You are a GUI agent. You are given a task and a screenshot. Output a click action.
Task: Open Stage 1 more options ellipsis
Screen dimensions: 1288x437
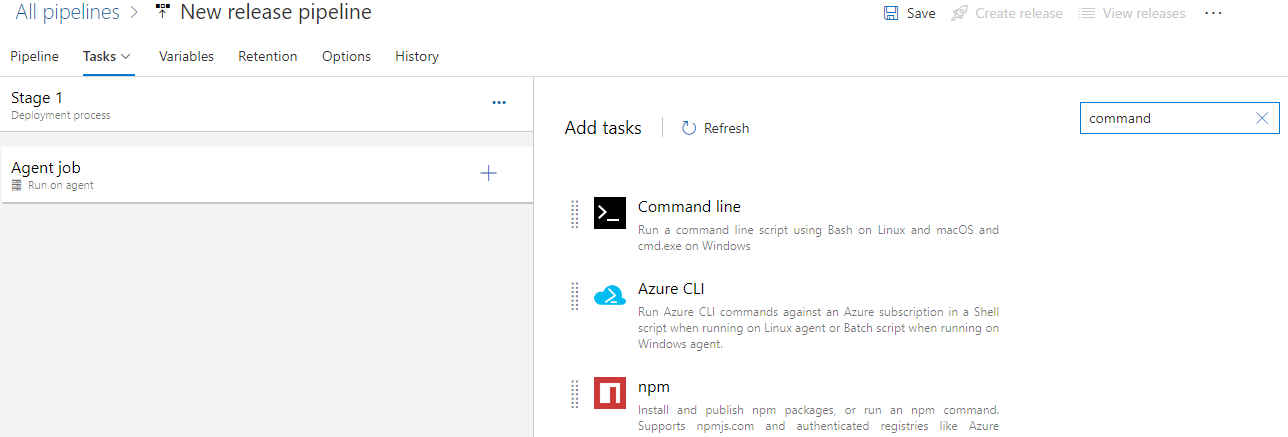499,103
